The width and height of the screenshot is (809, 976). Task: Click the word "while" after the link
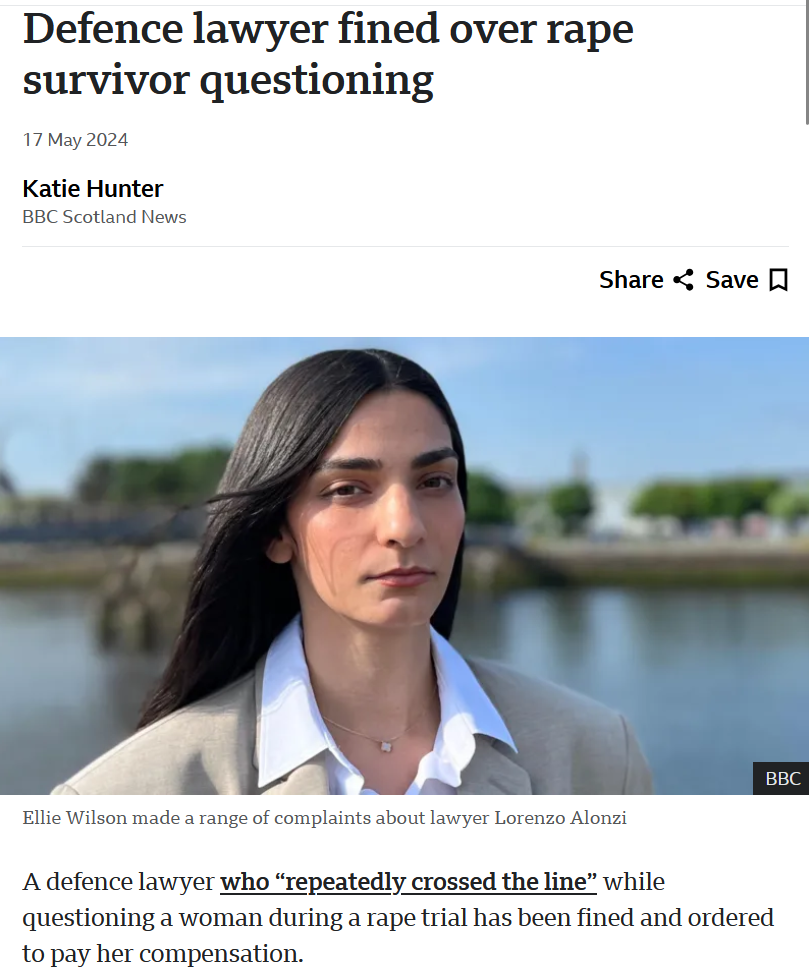[634, 881]
